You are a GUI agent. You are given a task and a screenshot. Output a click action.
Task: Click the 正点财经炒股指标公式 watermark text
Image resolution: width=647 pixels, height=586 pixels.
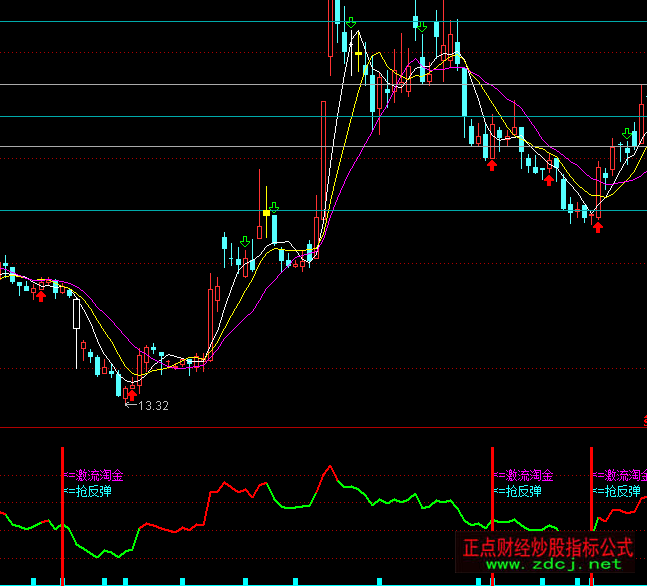click(x=549, y=547)
